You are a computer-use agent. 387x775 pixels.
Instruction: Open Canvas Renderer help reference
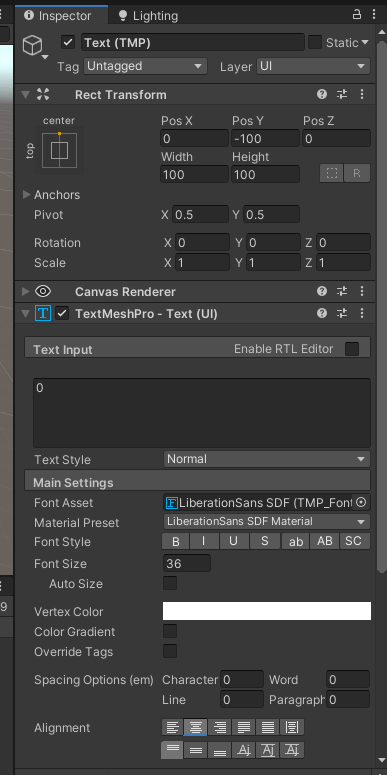point(322,292)
